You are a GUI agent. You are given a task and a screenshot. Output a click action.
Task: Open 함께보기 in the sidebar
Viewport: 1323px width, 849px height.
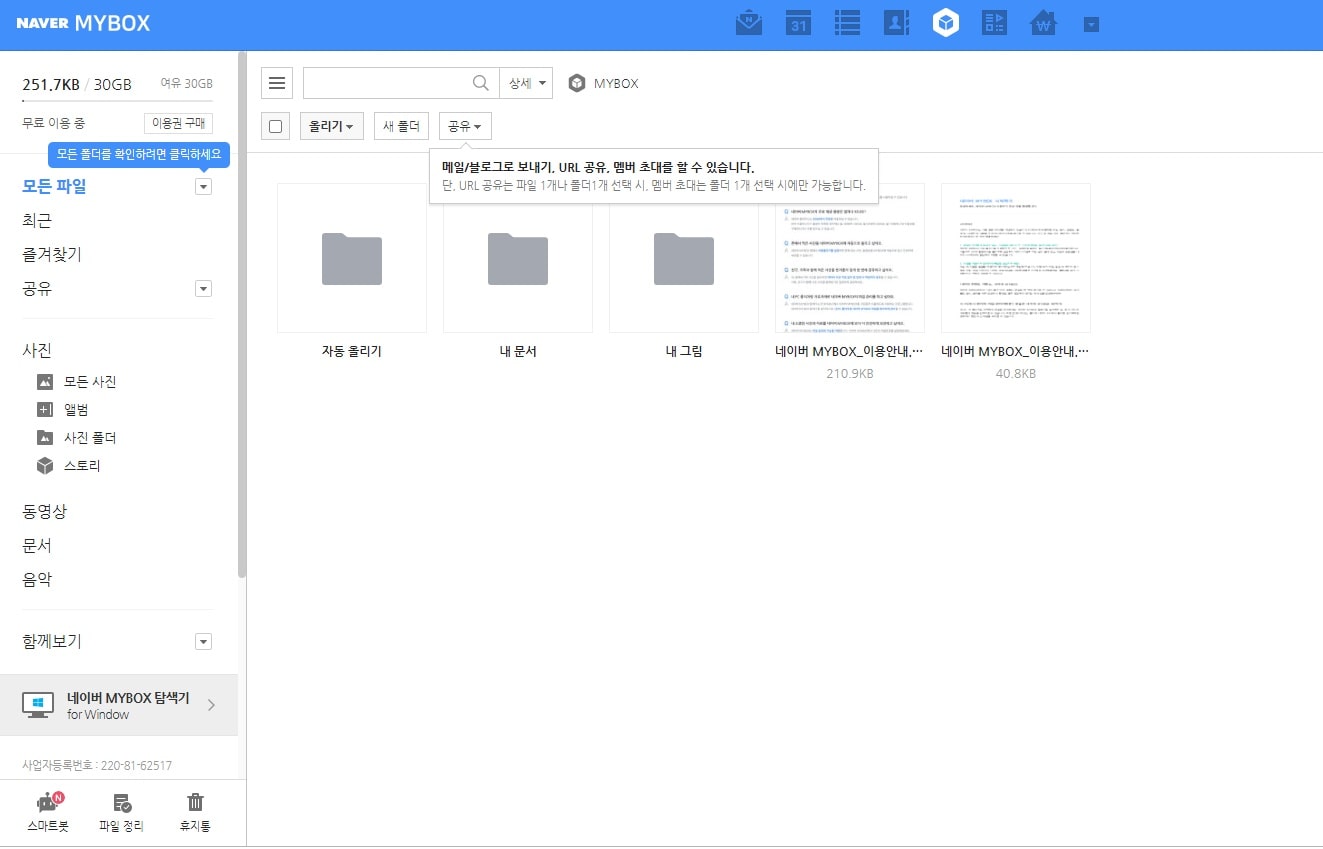(52, 641)
